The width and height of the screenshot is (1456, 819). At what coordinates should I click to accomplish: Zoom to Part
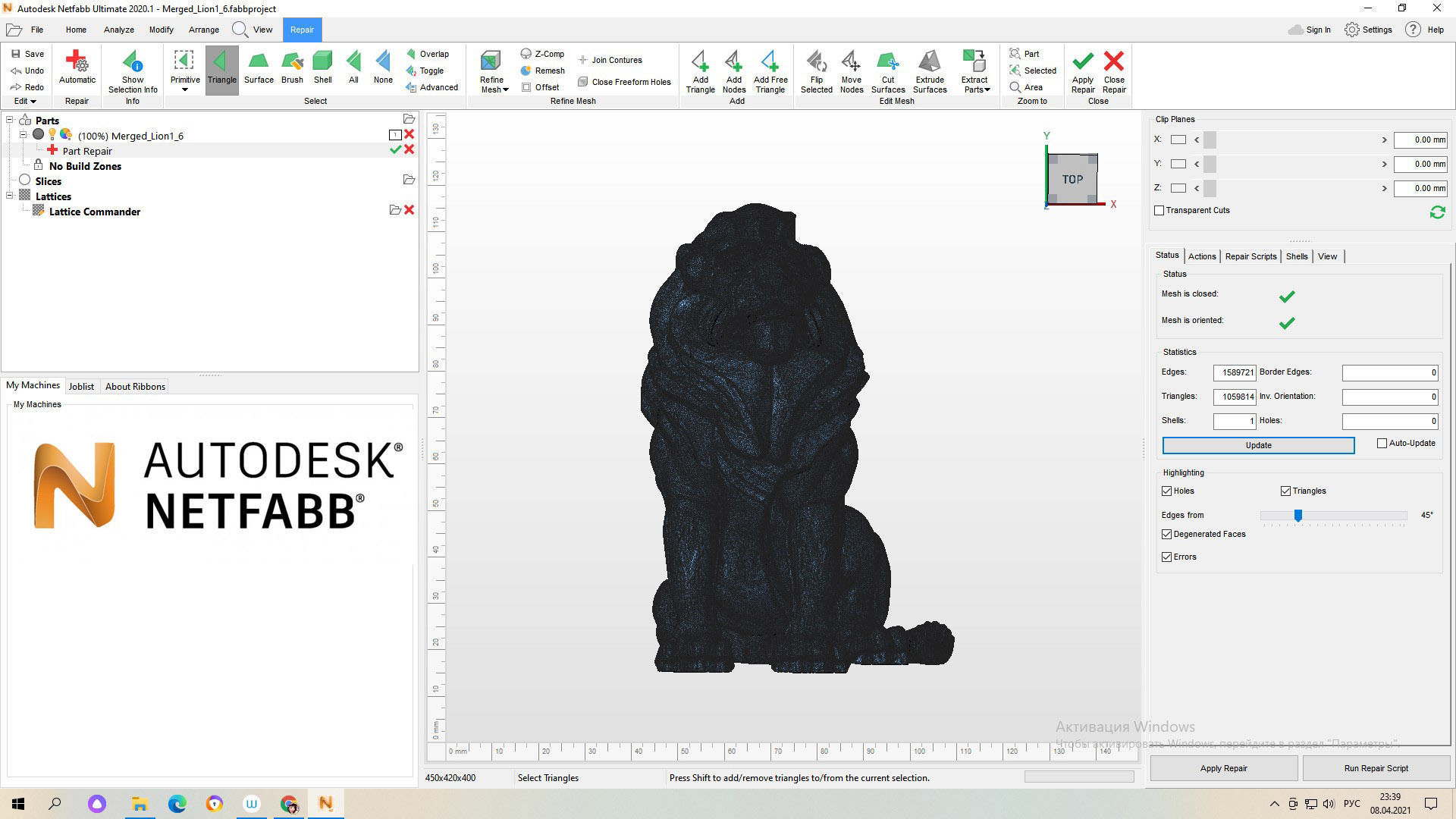1024,54
